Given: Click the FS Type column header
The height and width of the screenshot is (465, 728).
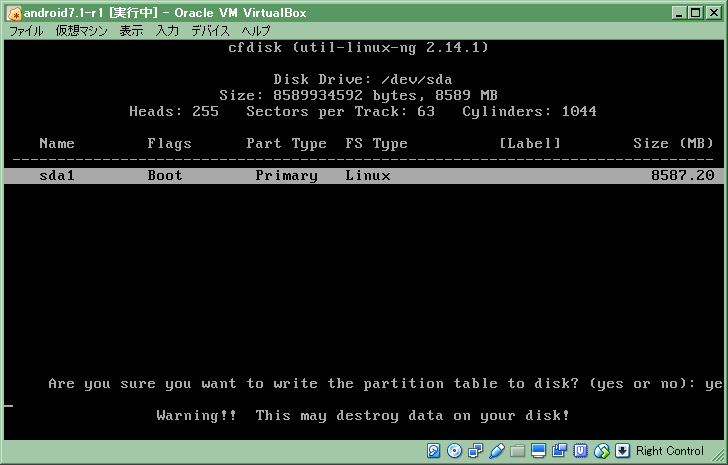Looking at the screenshot, I should coord(377,143).
